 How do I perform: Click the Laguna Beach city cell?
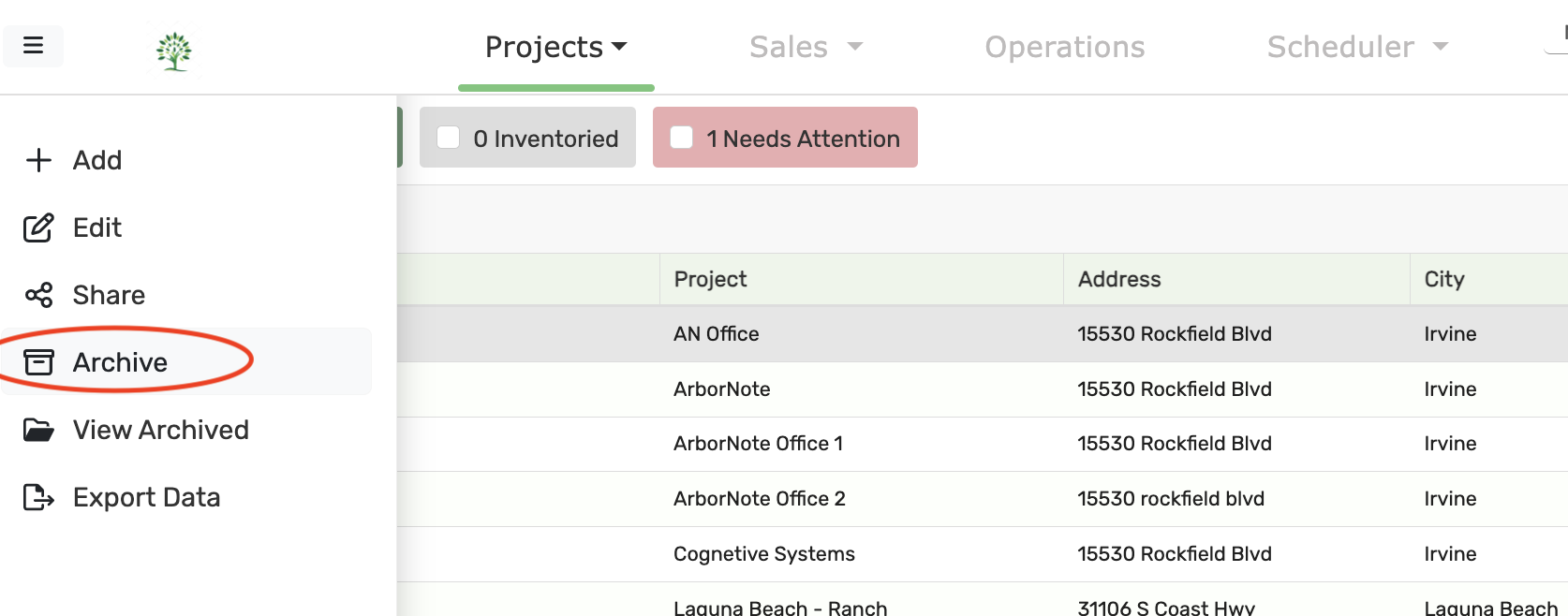(x=1491, y=608)
